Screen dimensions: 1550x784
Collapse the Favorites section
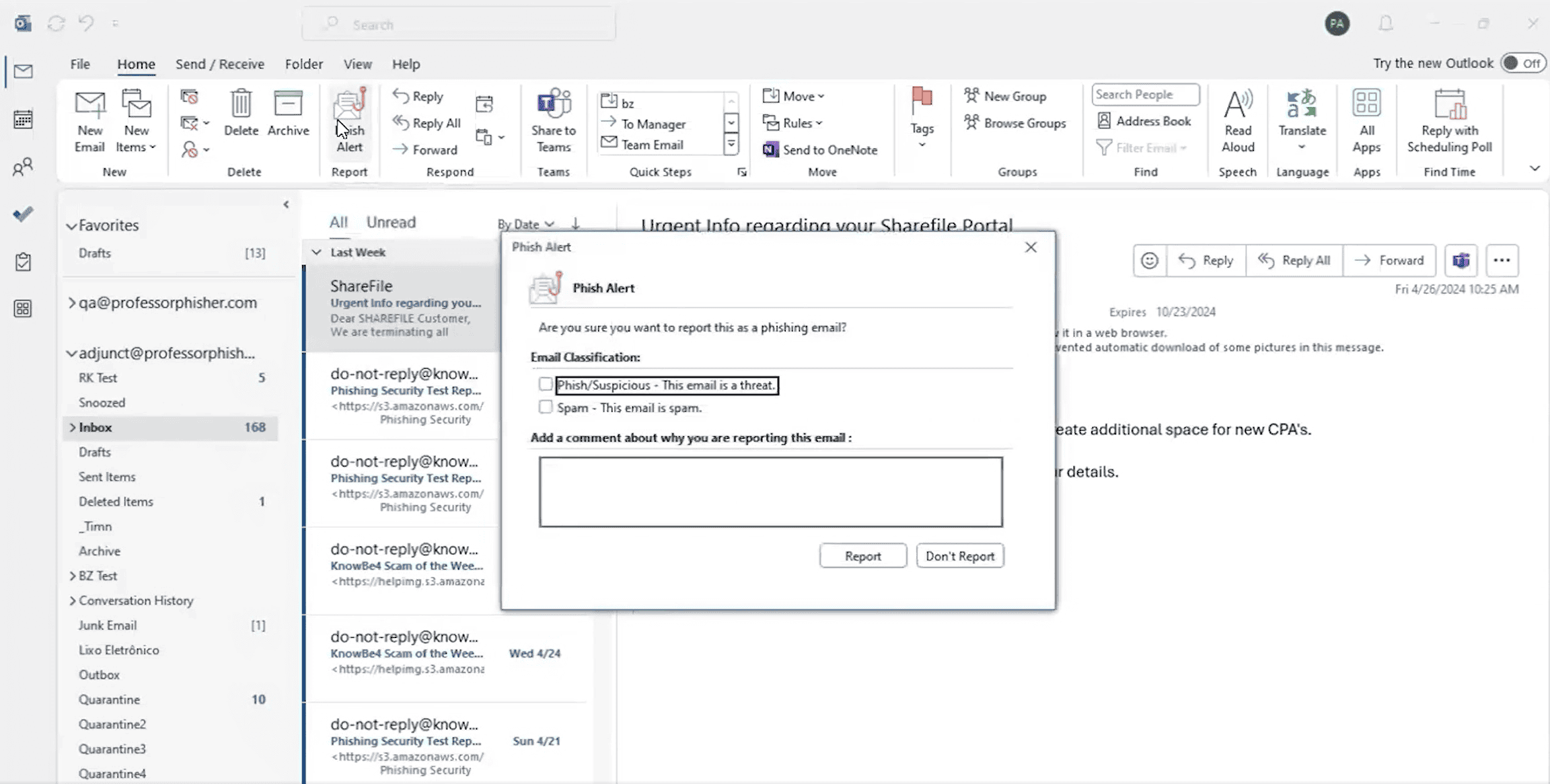click(71, 226)
